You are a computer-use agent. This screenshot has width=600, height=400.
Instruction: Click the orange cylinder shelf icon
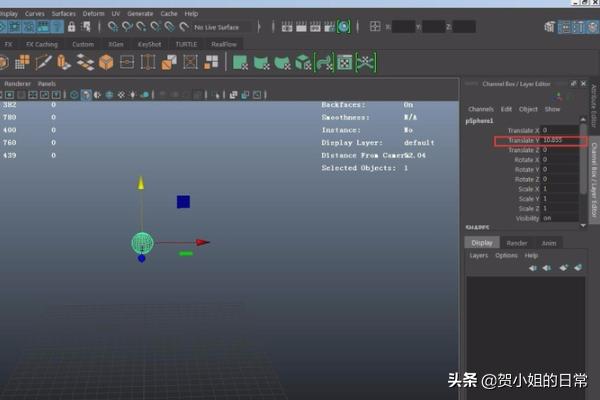[x=64, y=62]
